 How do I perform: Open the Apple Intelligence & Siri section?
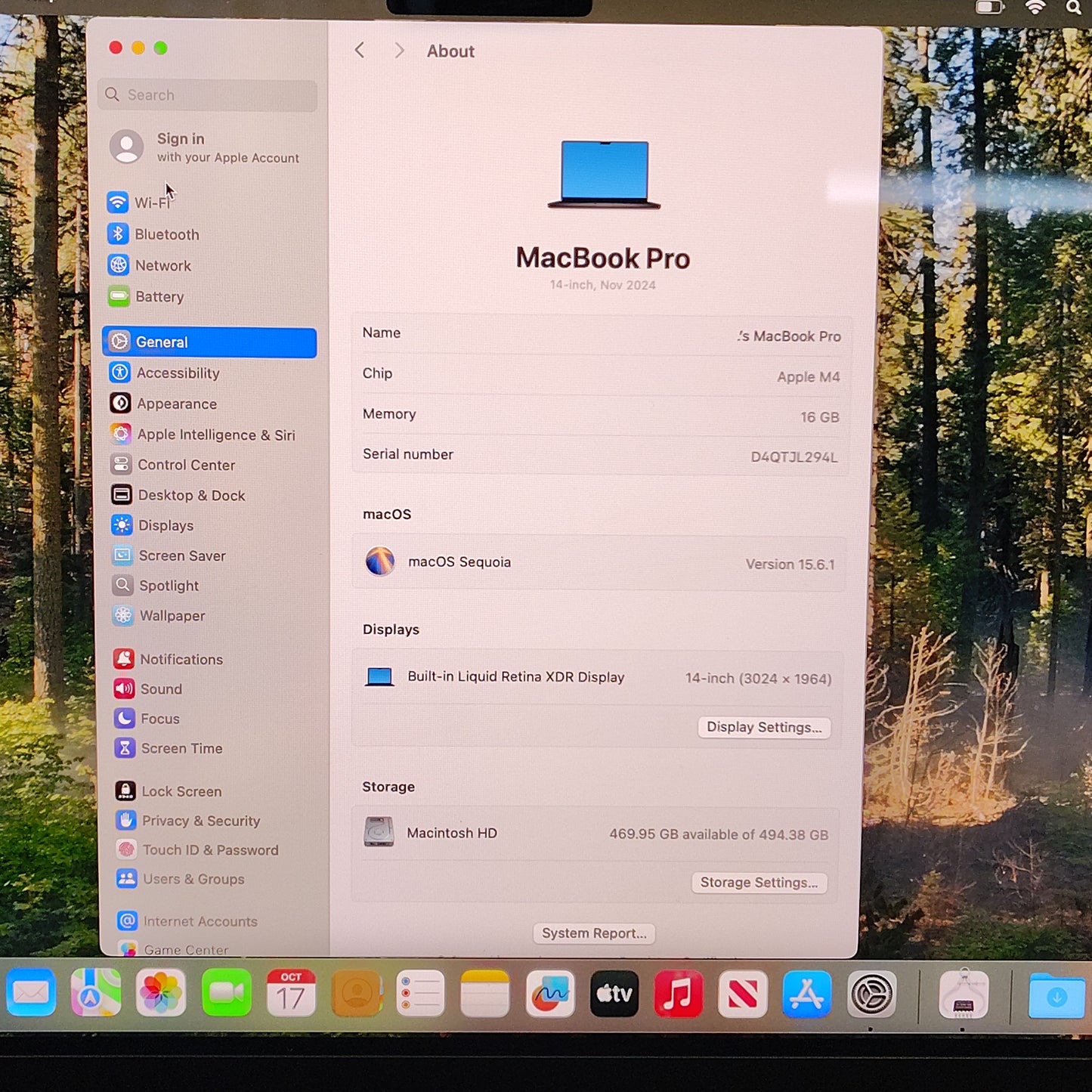(216, 435)
